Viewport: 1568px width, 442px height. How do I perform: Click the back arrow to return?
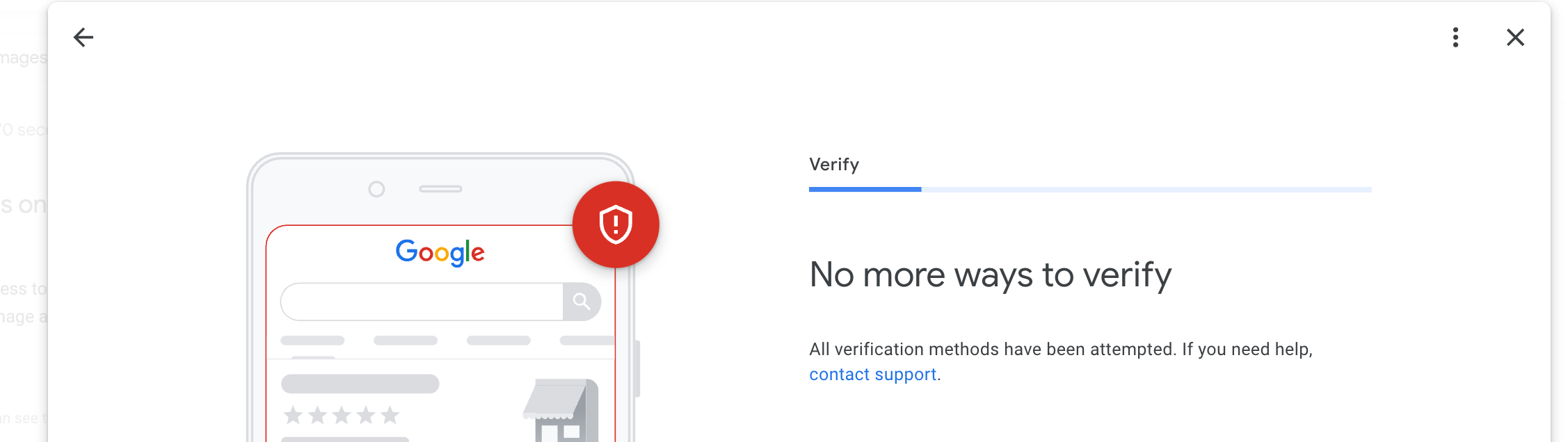83,38
